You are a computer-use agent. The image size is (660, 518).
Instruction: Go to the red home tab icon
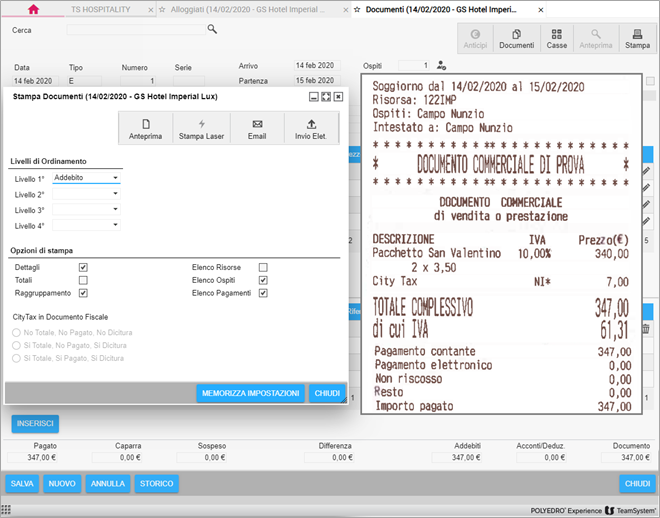pos(33,9)
